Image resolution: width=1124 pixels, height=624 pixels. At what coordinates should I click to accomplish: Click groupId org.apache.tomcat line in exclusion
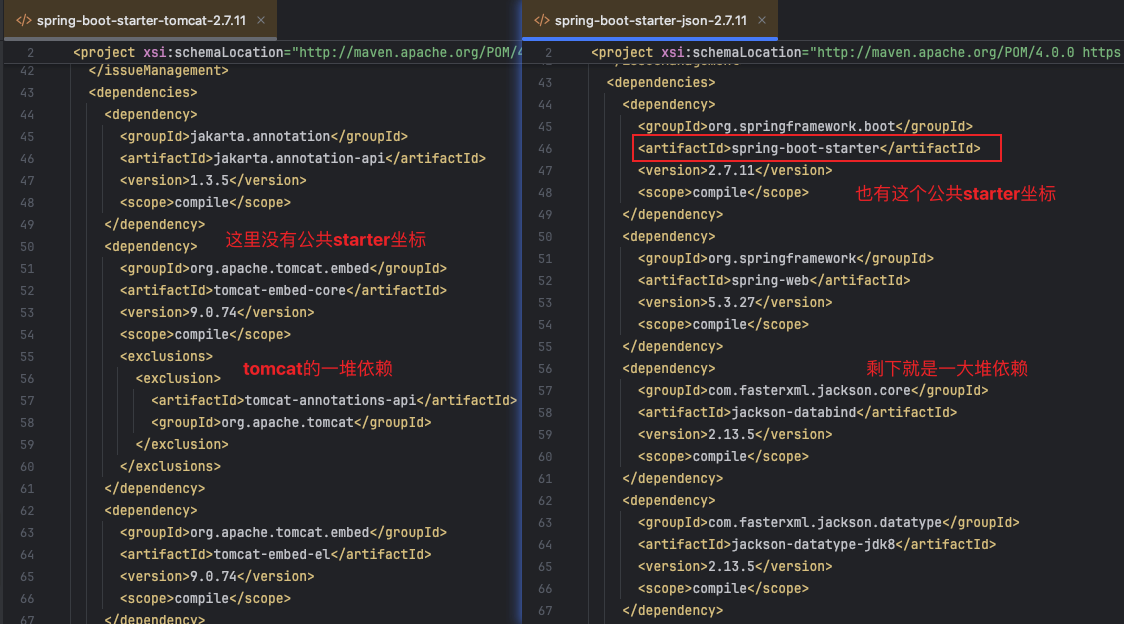point(291,422)
